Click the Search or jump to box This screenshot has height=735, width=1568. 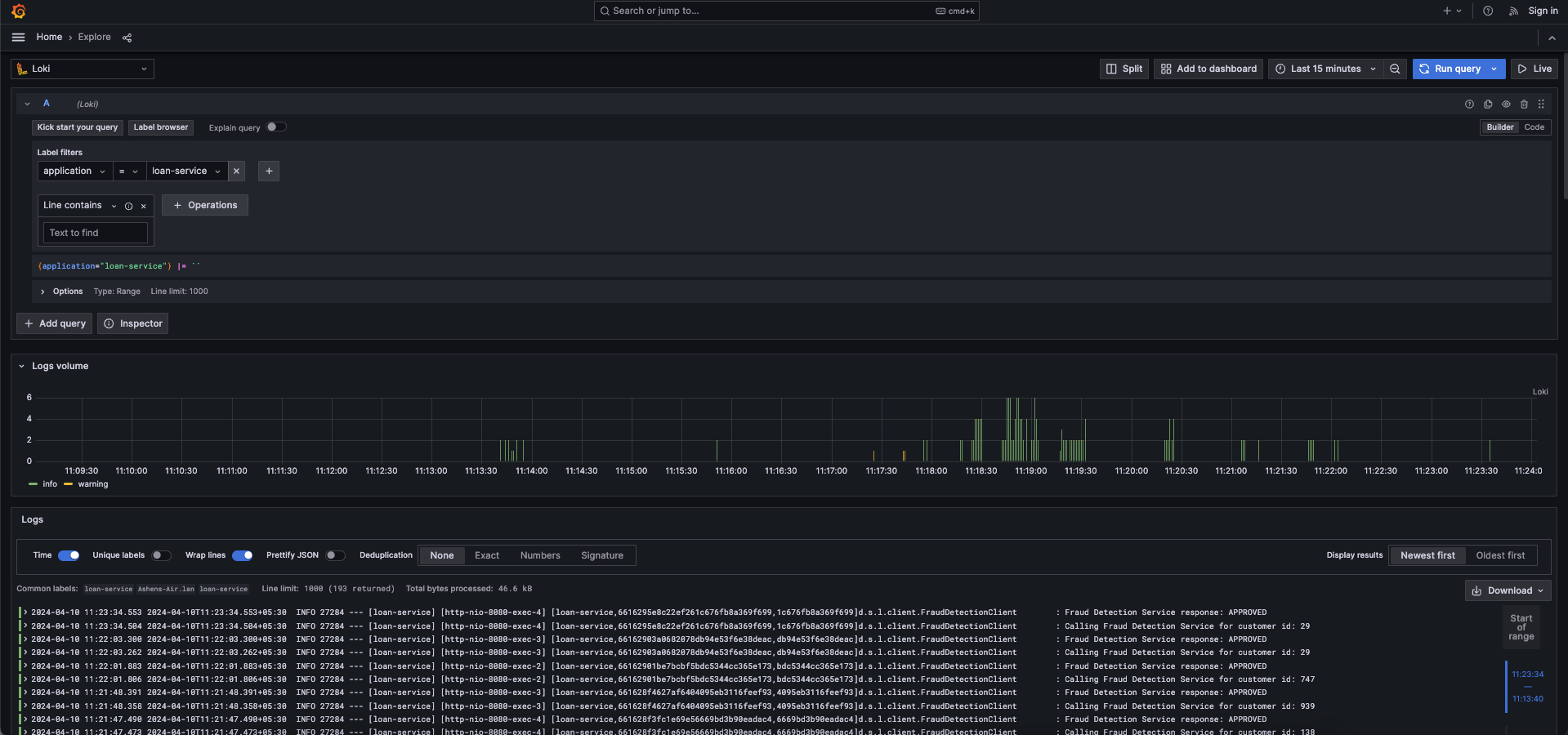[786, 11]
